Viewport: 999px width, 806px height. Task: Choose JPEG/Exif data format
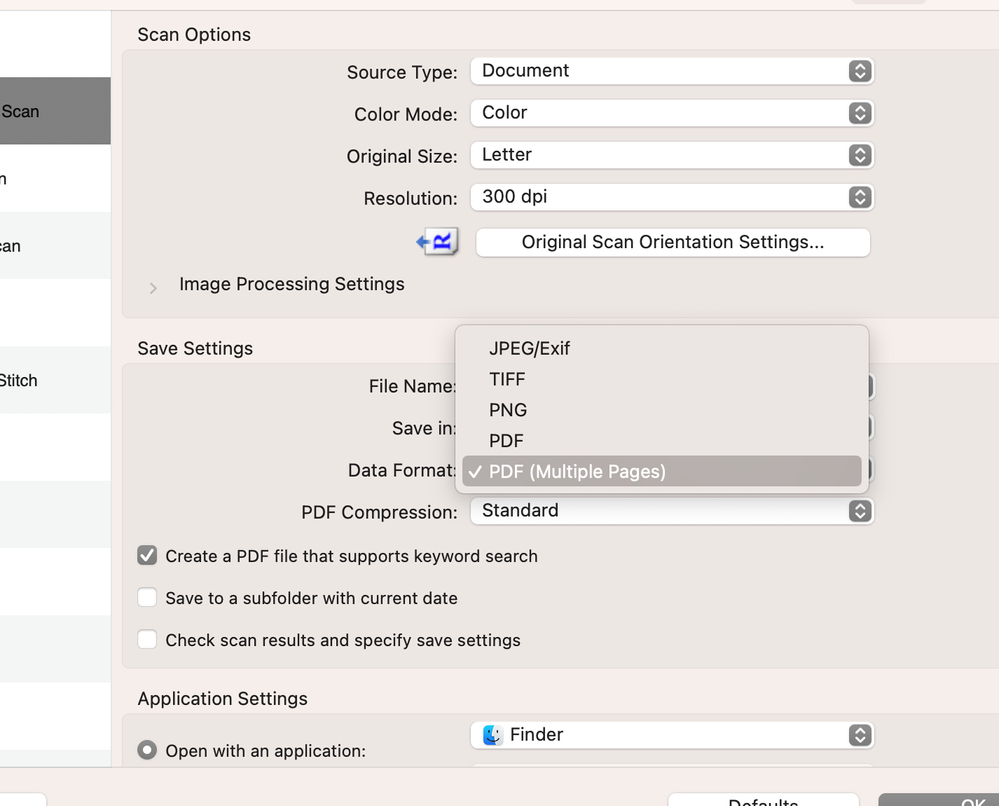pyautogui.click(x=529, y=349)
